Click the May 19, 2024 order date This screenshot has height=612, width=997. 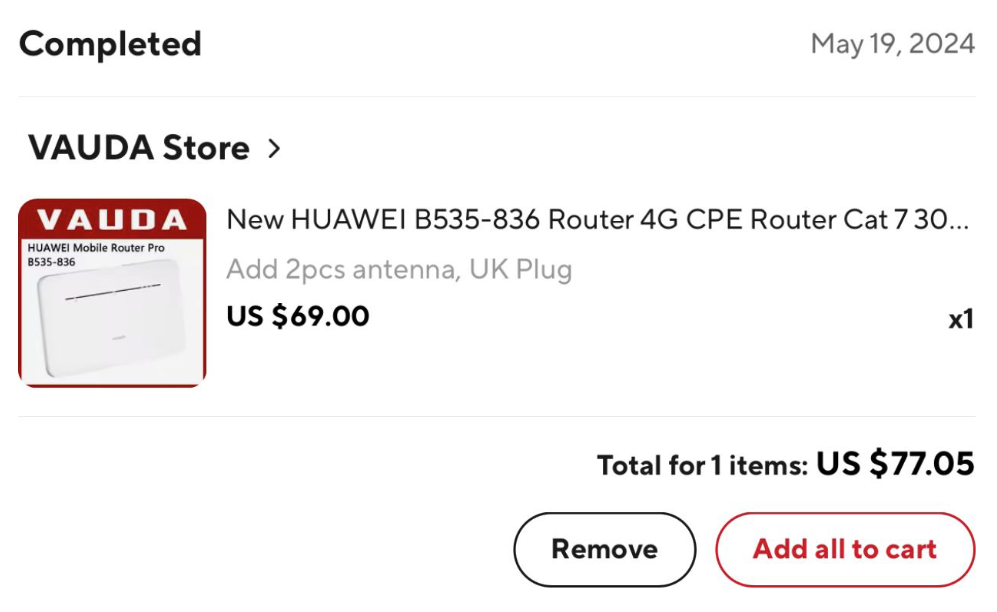pos(893,44)
